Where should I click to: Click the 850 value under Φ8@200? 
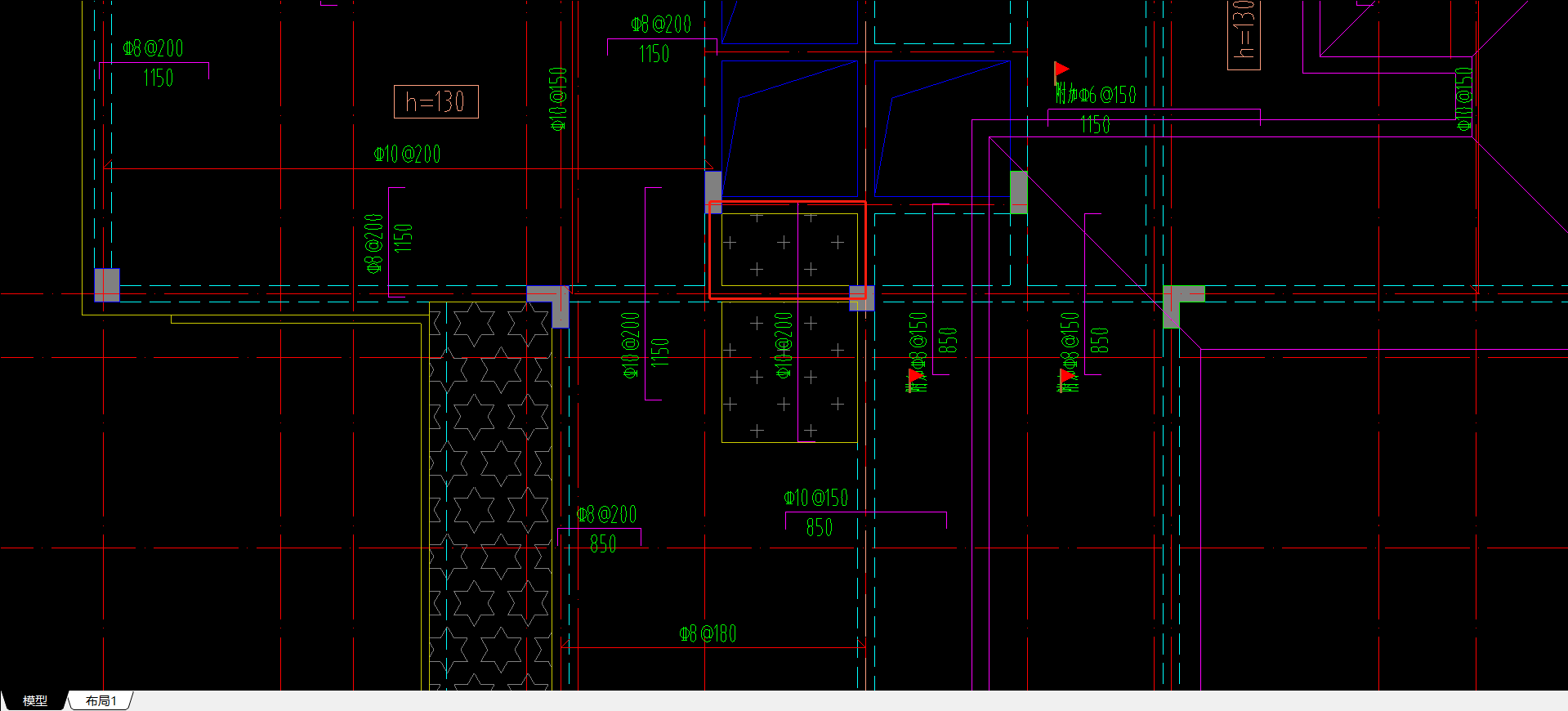click(x=603, y=543)
